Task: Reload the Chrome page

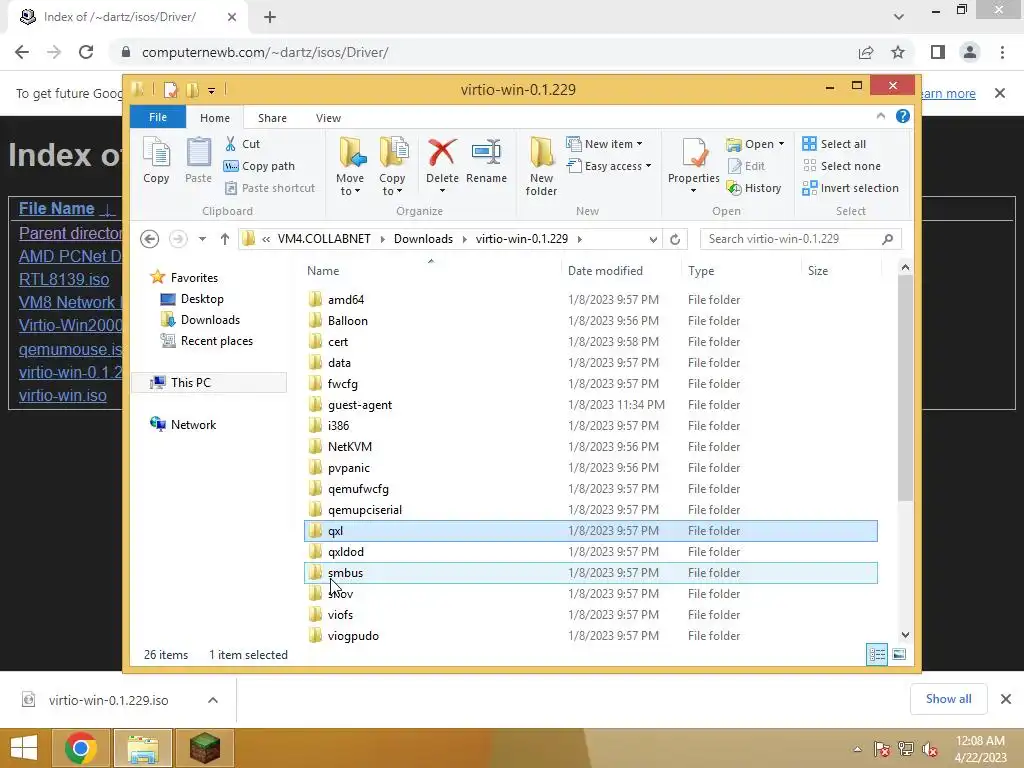Action: click(86, 52)
